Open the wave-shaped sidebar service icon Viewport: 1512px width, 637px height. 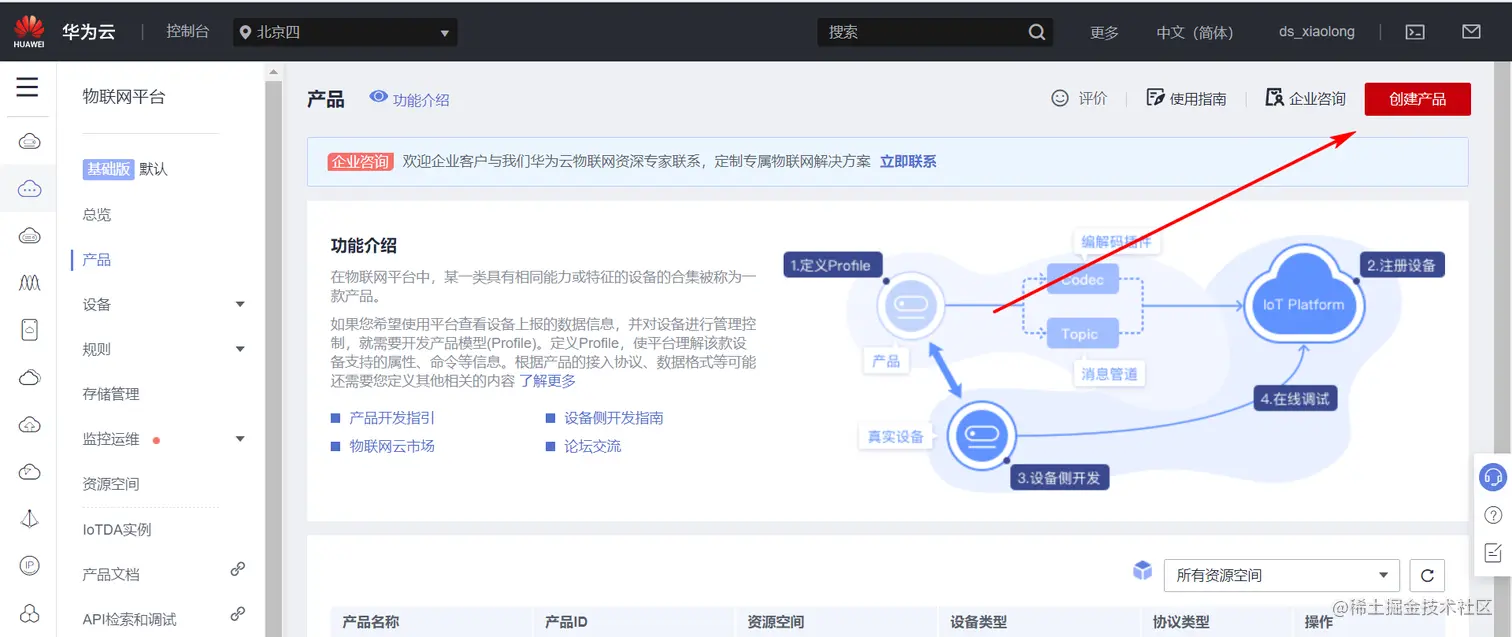[x=30, y=283]
